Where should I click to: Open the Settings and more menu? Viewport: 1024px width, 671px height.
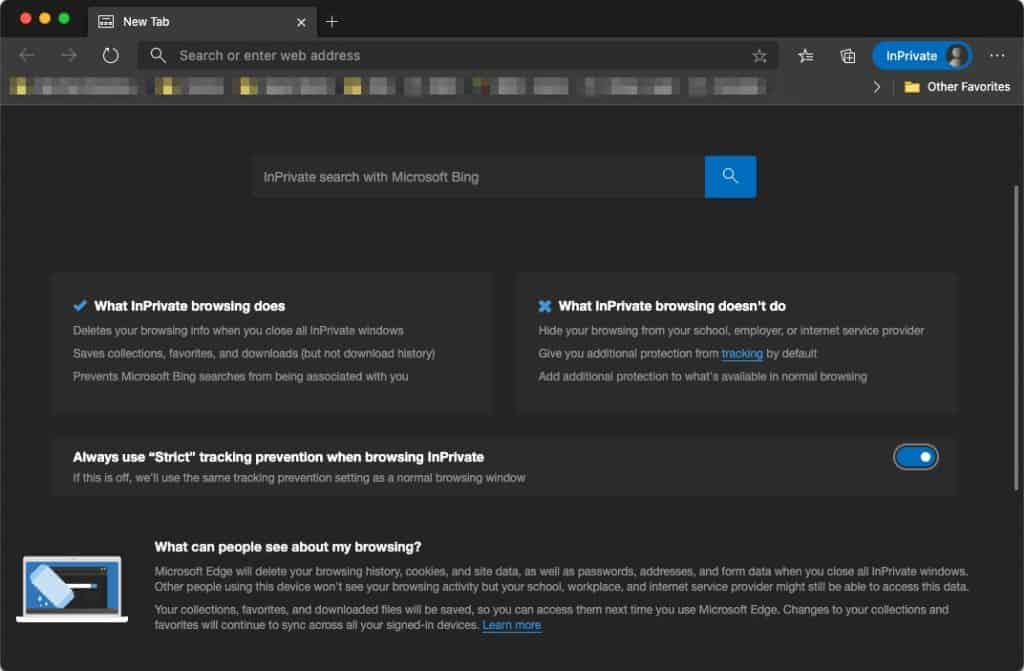click(997, 55)
